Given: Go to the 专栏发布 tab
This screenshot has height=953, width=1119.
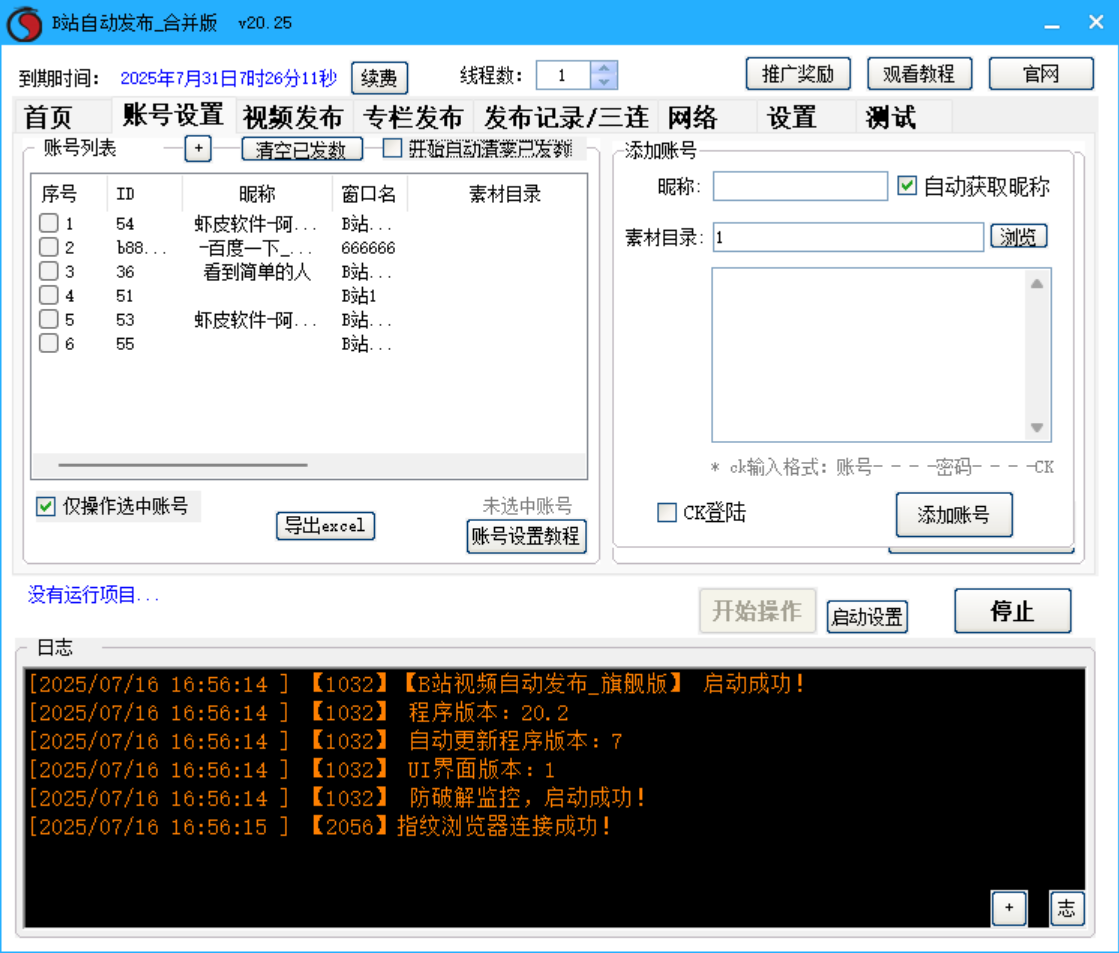Looking at the screenshot, I should pyautogui.click(x=413, y=117).
